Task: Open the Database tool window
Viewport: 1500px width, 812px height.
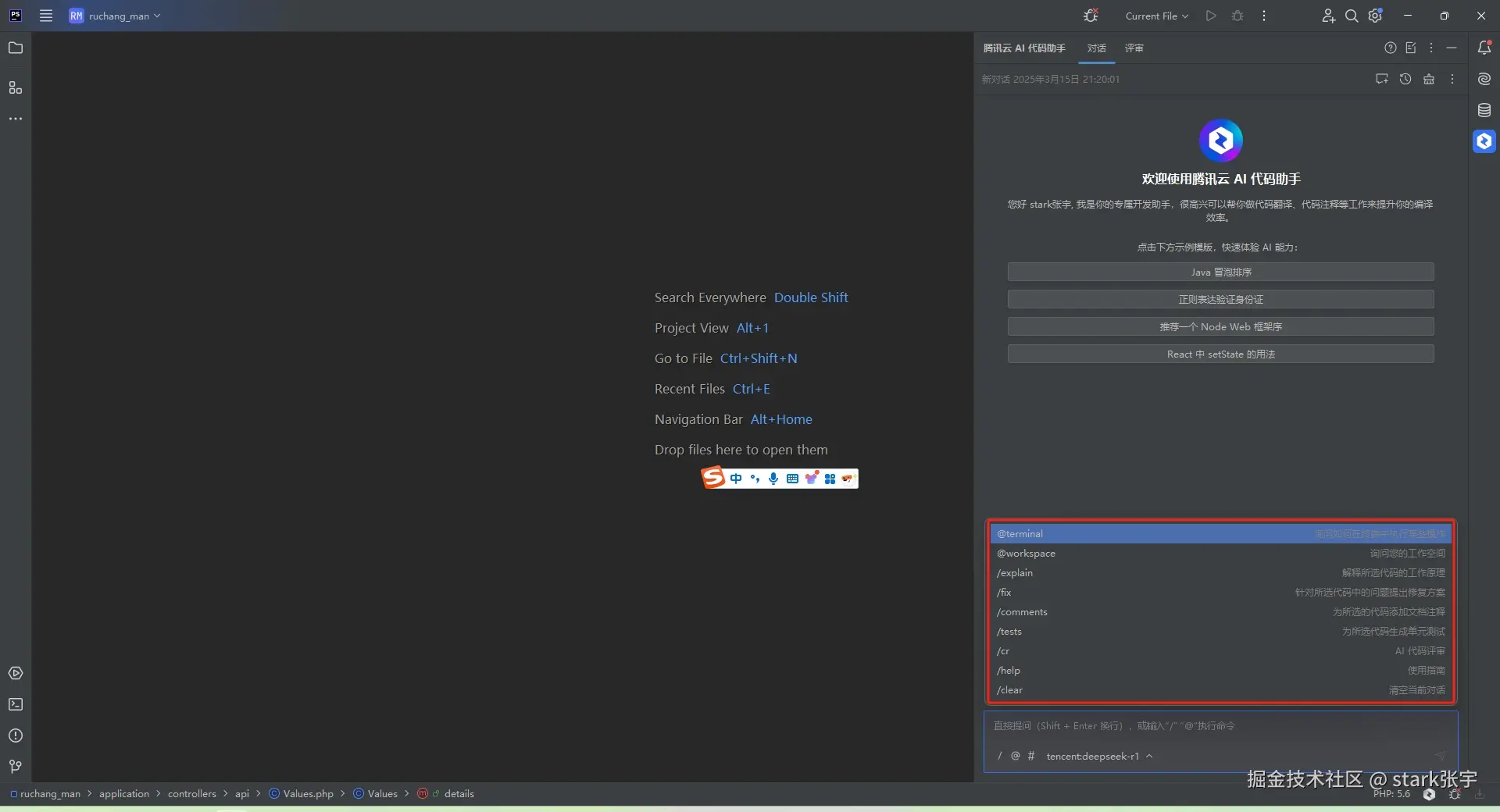Action: click(1484, 110)
